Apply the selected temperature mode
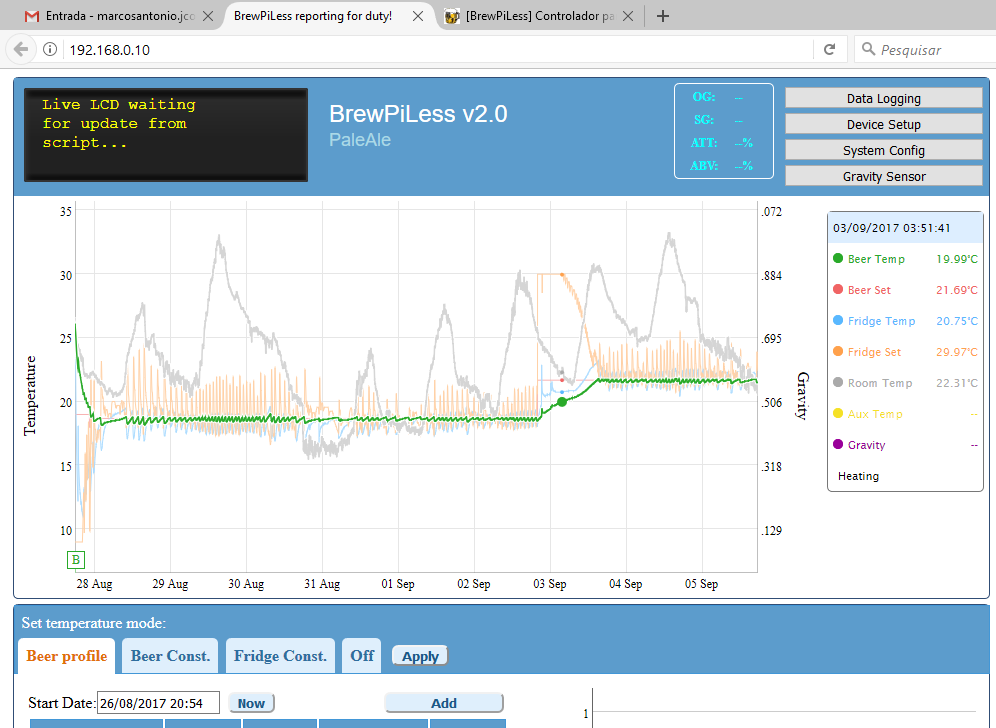The width and height of the screenshot is (996, 728). pos(420,656)
